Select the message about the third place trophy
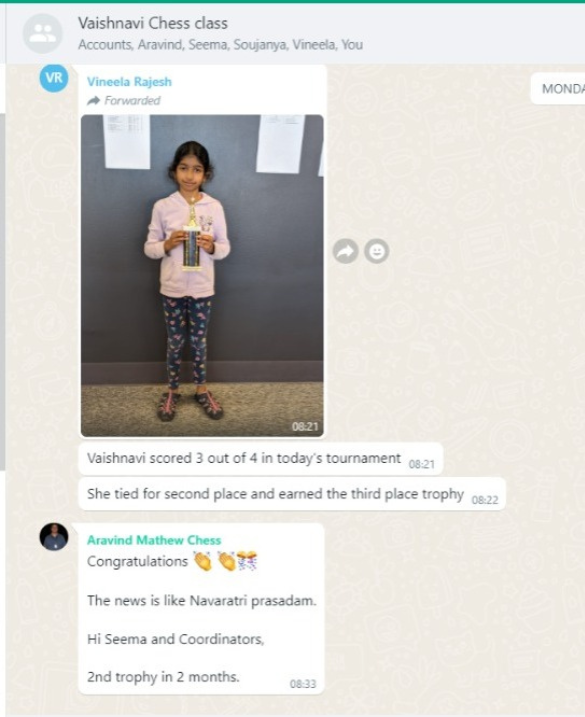The image size is (585, 717). (x=292, y=494)
